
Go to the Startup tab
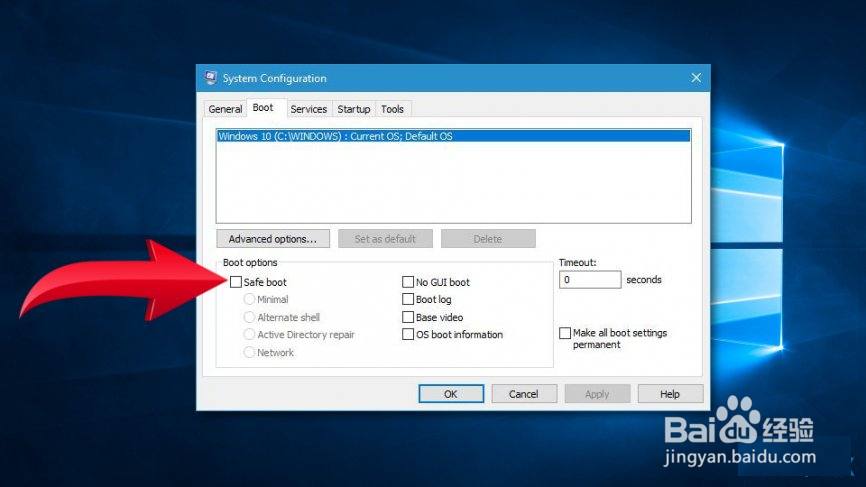click(354, 109)
